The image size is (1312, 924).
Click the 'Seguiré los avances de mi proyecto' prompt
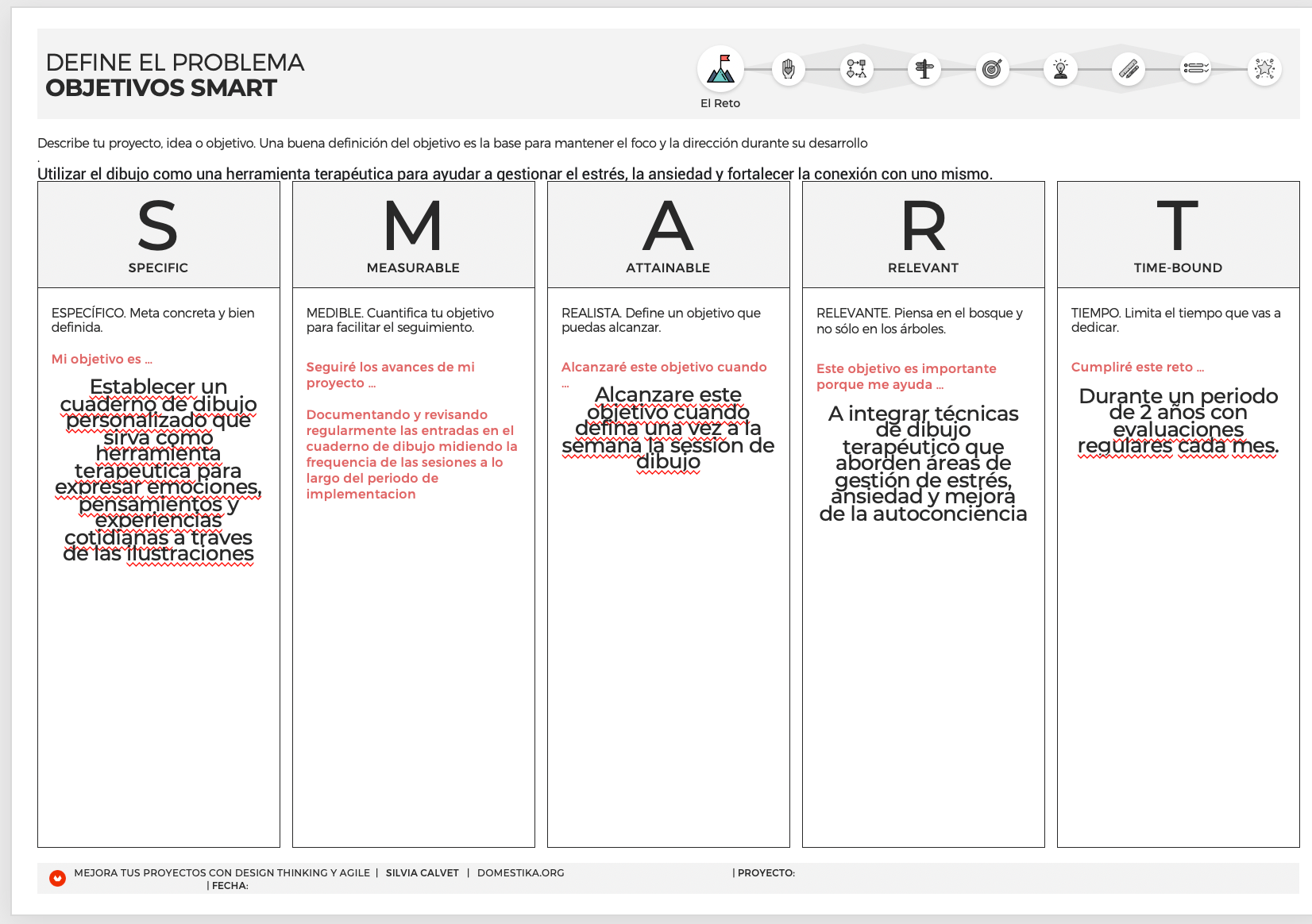coord(390,375)
